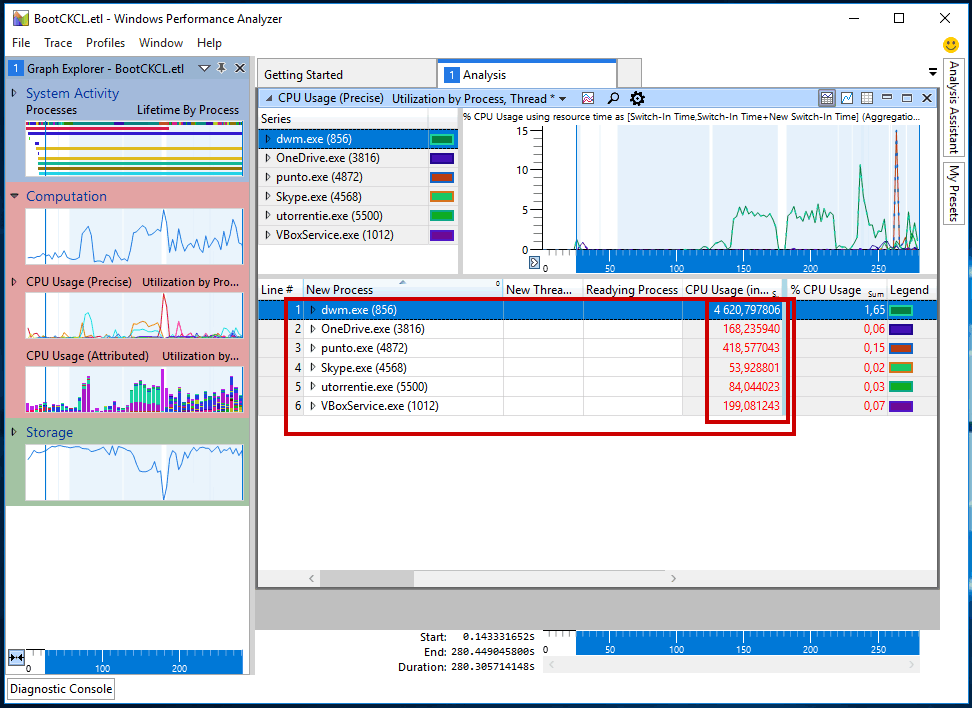Open Graph Explorer panel options dropdown arrow
The height and width of the screenshot is (708, 972).
point(204,68)
